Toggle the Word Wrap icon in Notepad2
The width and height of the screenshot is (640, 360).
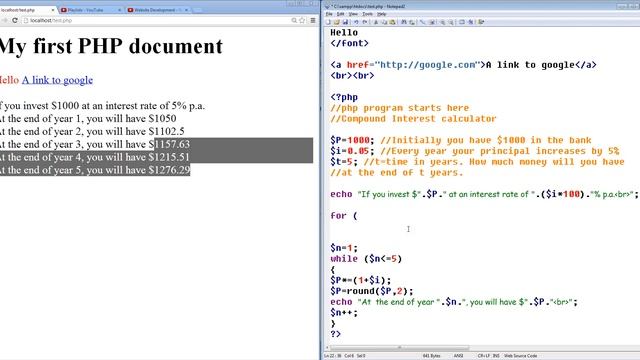[x=422, y=22]
